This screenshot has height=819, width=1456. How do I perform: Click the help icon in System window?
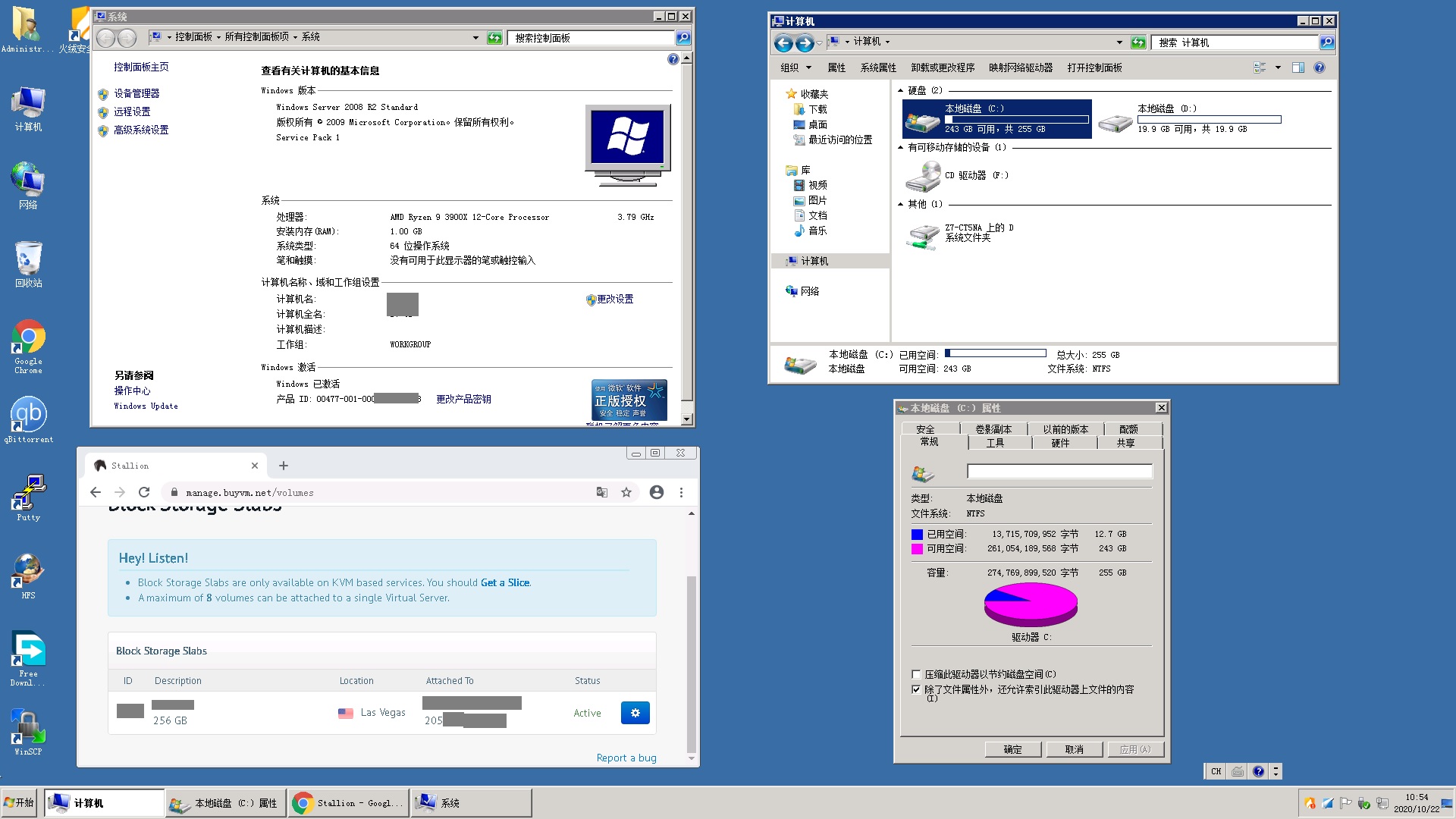[673, 59]
